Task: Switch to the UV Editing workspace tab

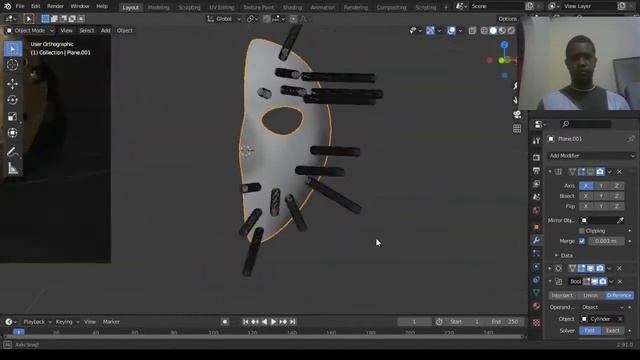Action: [x=222, y=7]
